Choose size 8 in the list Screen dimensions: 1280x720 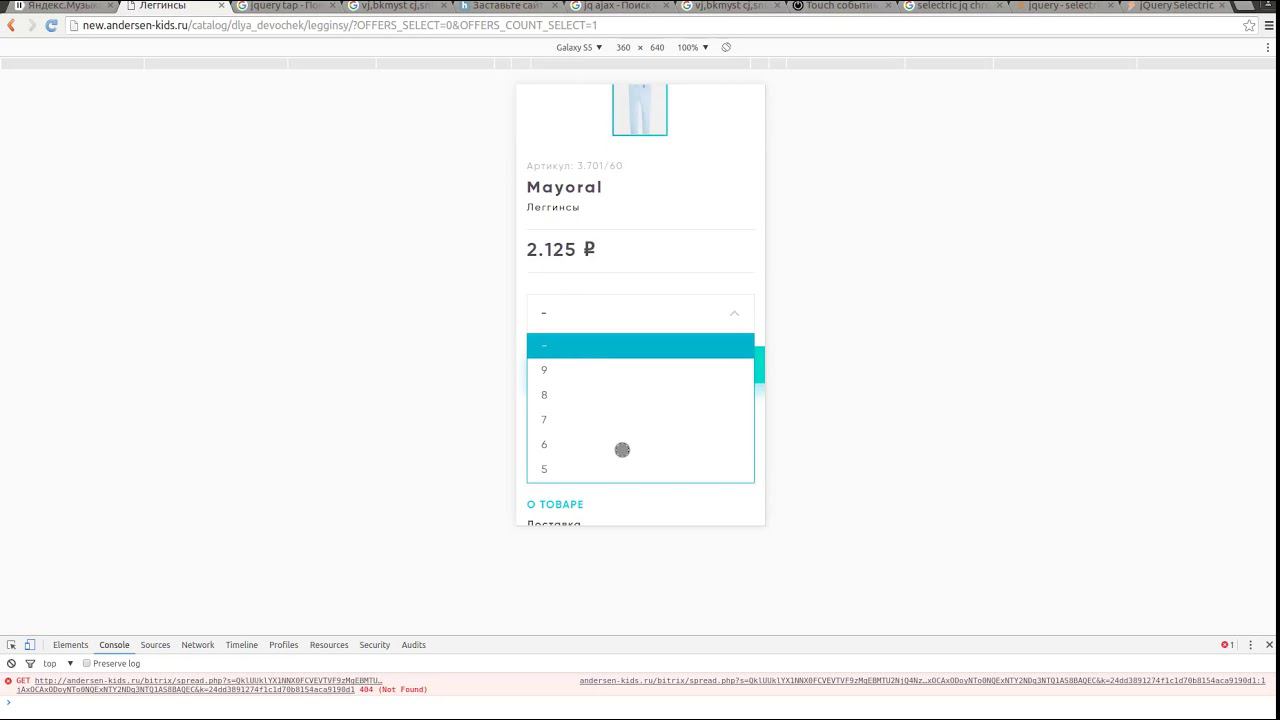click(640, 395)
